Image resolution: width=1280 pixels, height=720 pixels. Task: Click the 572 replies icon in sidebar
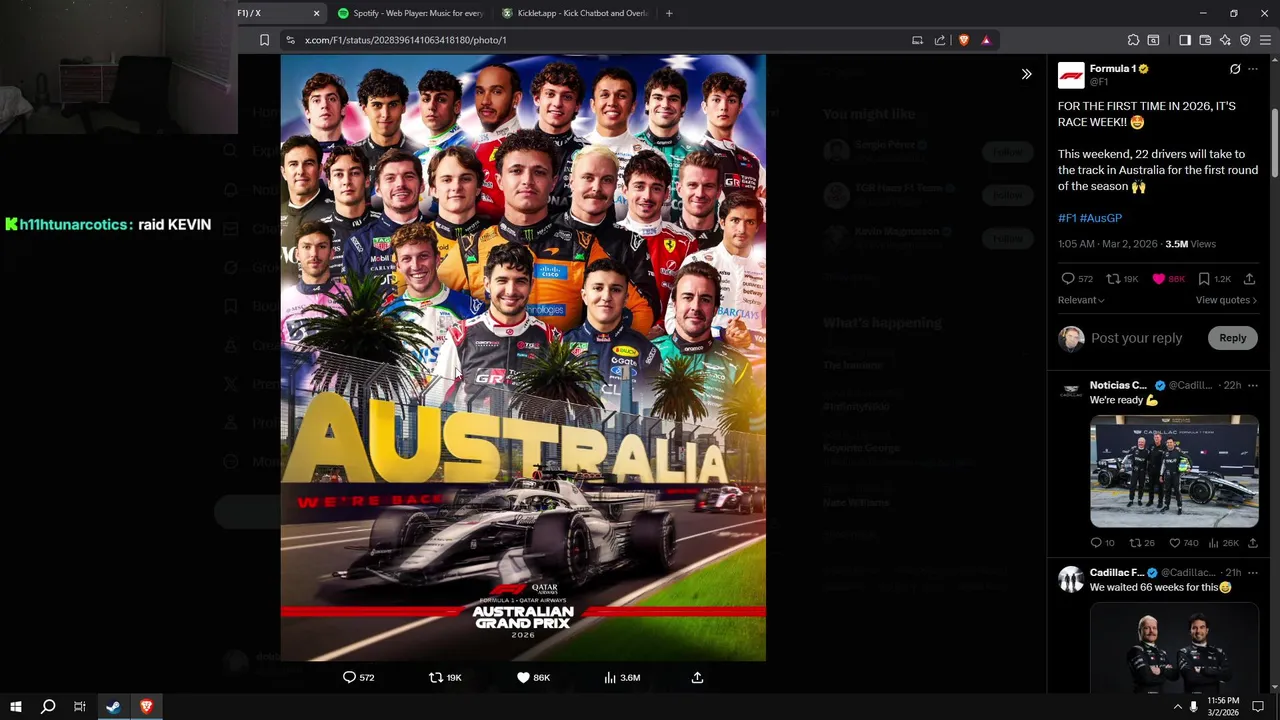pyautogui.click(x=1068, y=279)
